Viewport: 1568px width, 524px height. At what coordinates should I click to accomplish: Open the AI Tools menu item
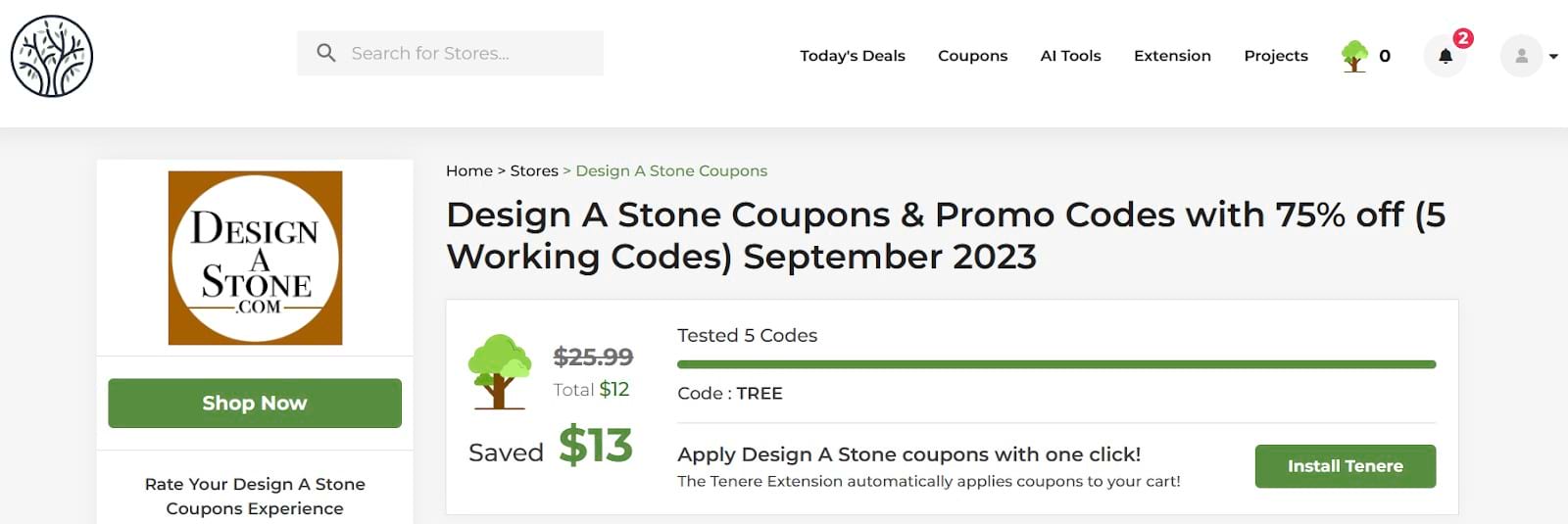[1070, 56]
